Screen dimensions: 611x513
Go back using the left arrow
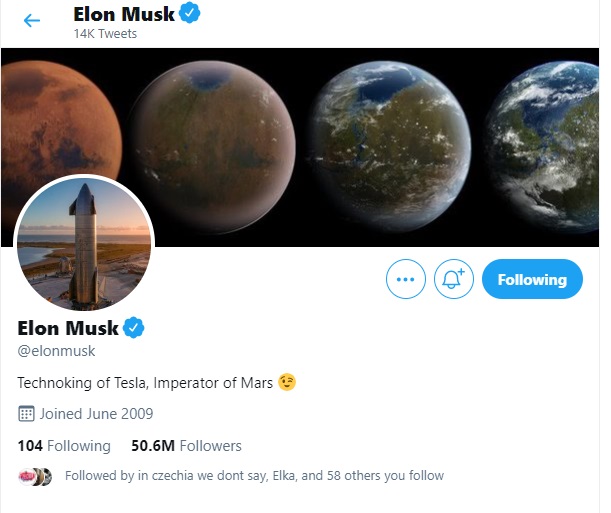coord(32,20)
